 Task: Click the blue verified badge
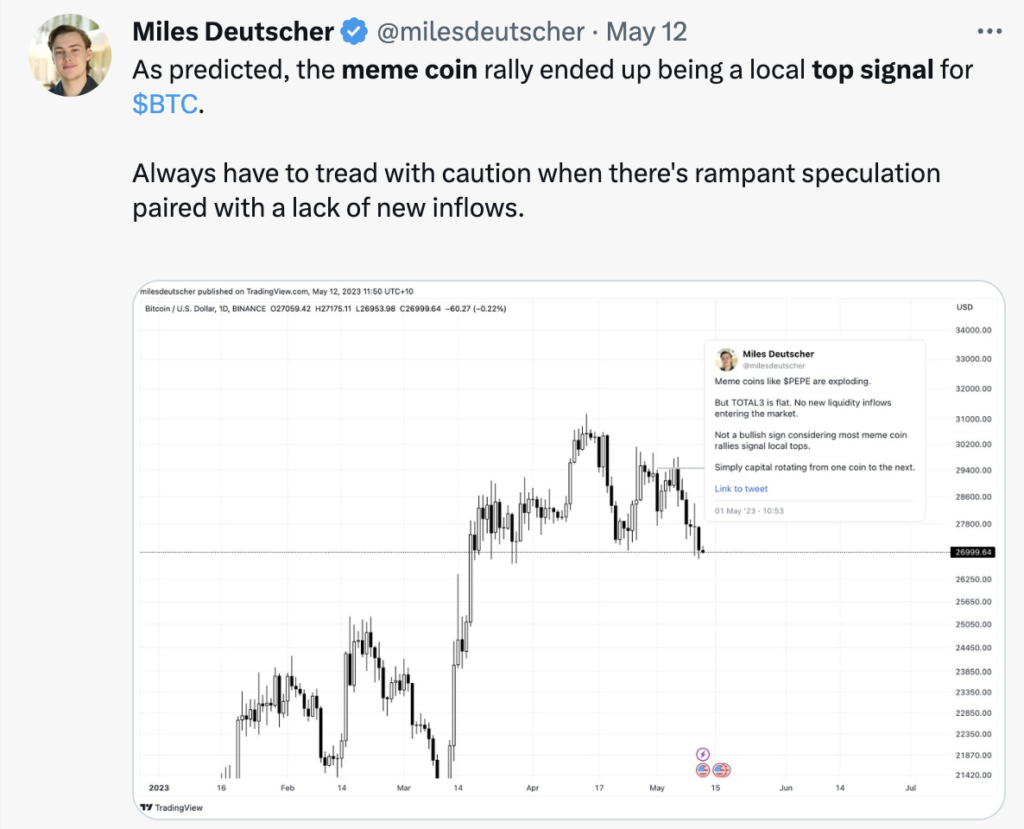(354, 31)
